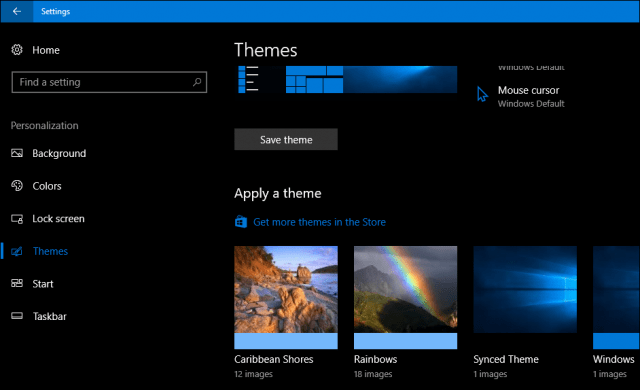Click the Rainbows name text
Image resolution: width=640 pixels, height=390 pixels.
375,359
